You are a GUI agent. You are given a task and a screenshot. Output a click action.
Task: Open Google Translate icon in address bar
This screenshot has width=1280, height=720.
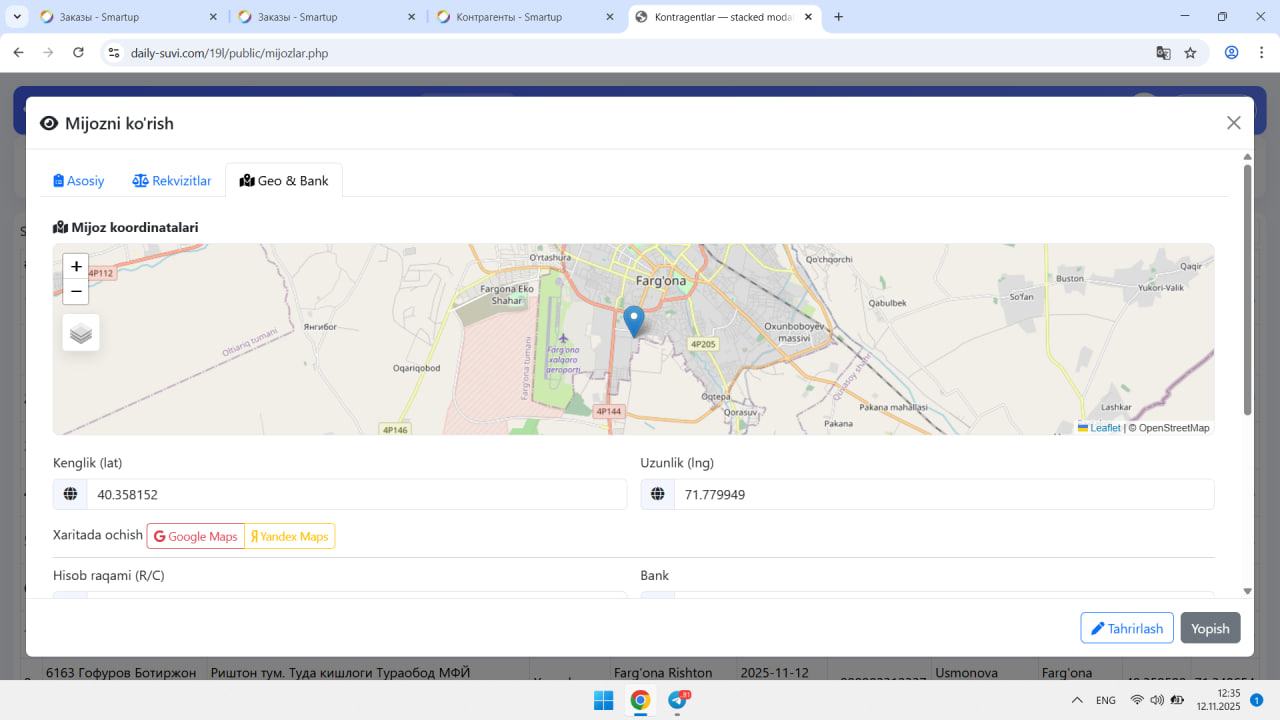tap(1163, 53)
